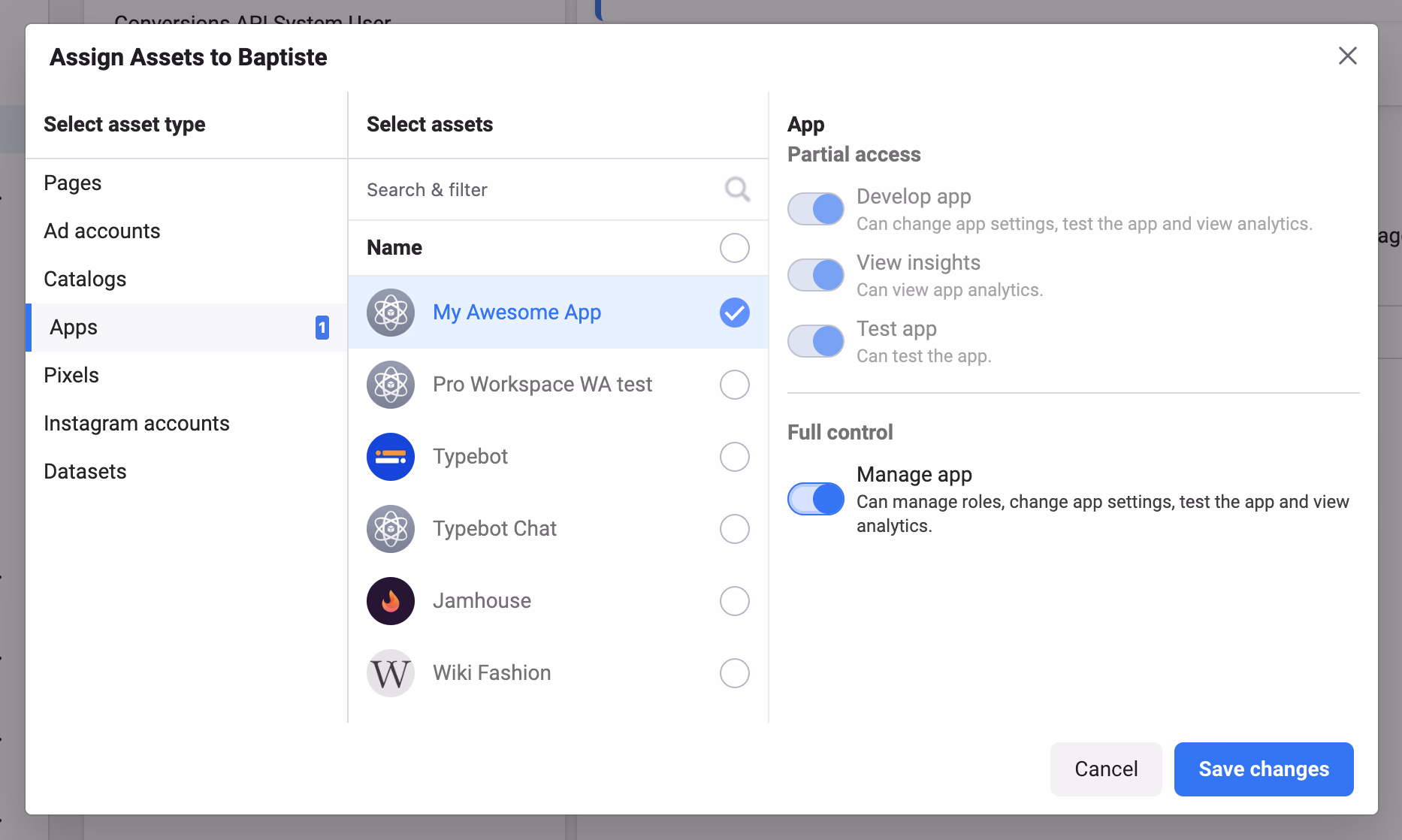The height and width of the screenshot is (840, 1402).
Task: Close the Assign Assets dialog
Action: click(1348, 56)
